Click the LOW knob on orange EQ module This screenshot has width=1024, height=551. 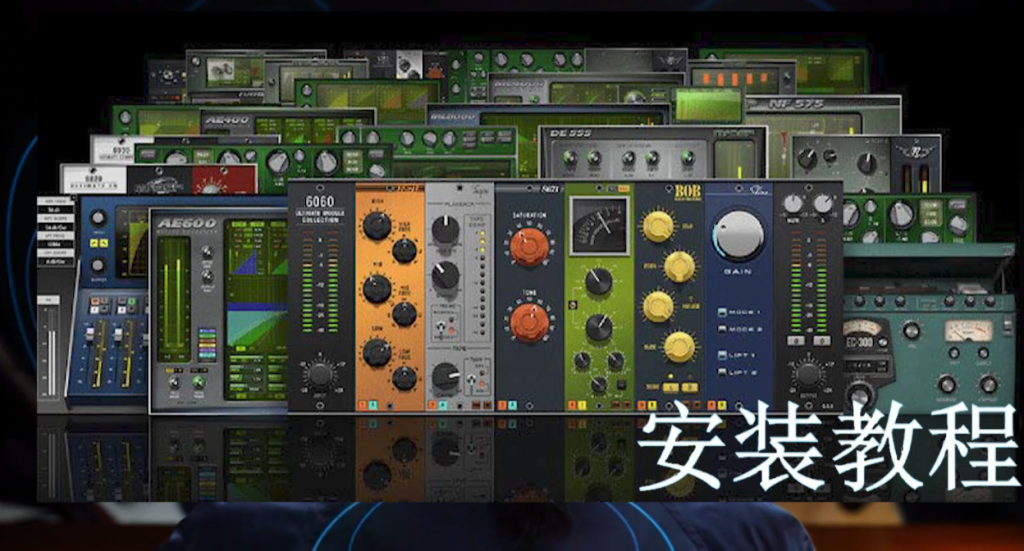tap(376, 353)
